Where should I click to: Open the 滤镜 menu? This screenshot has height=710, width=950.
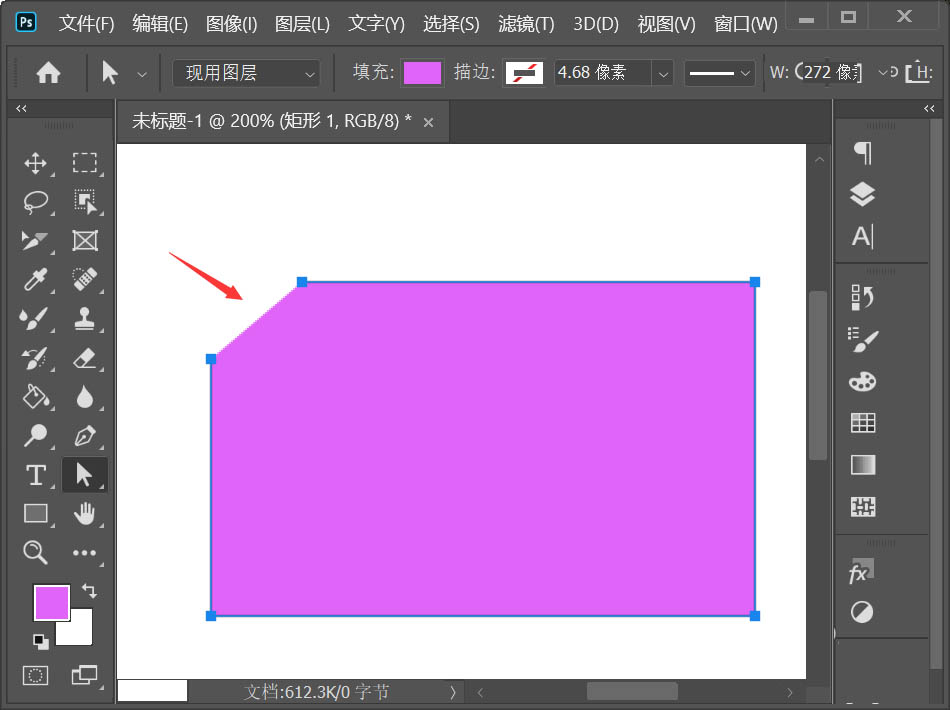[525, 24]
